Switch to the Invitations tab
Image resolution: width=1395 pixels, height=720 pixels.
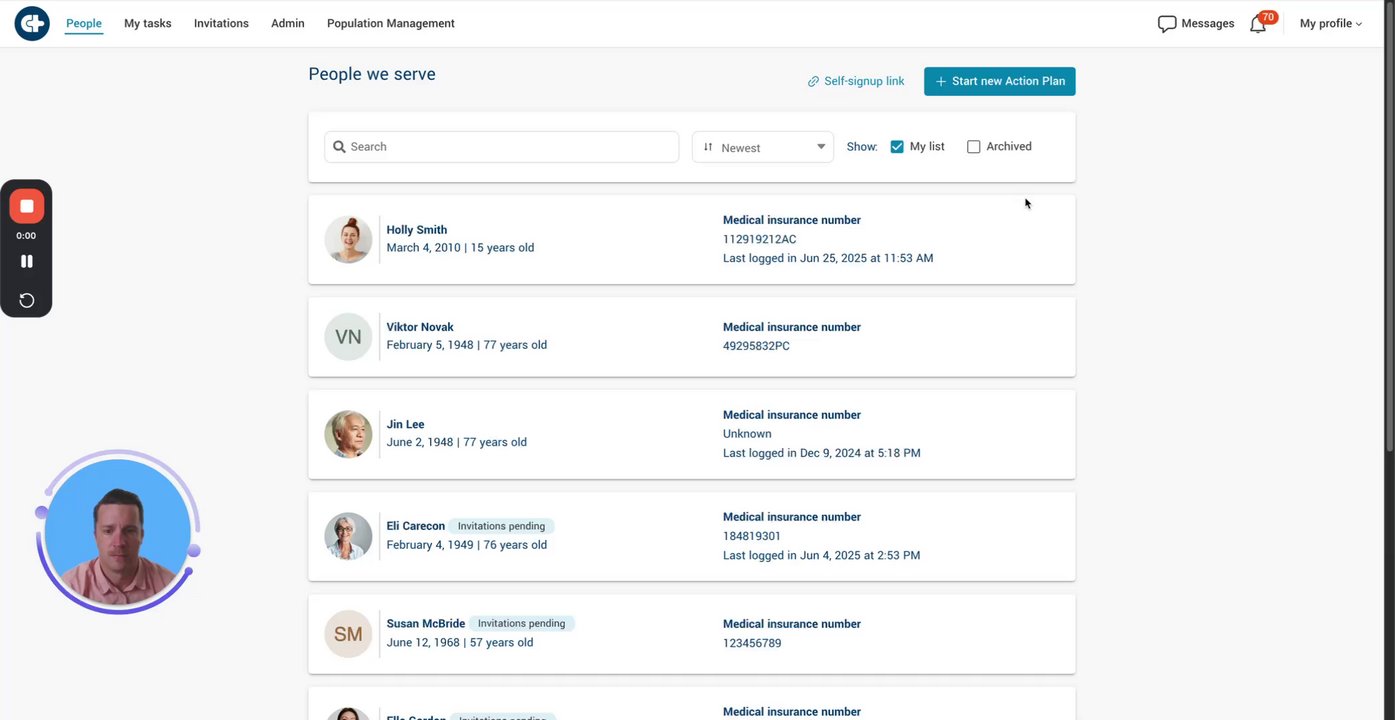[221, 24]
